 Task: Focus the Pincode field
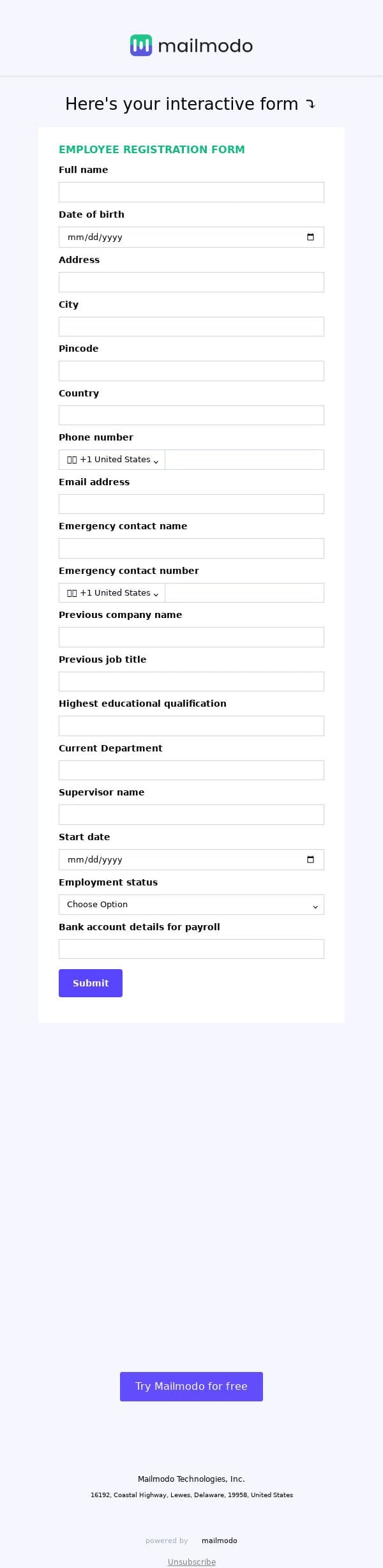tap(191, 371)
